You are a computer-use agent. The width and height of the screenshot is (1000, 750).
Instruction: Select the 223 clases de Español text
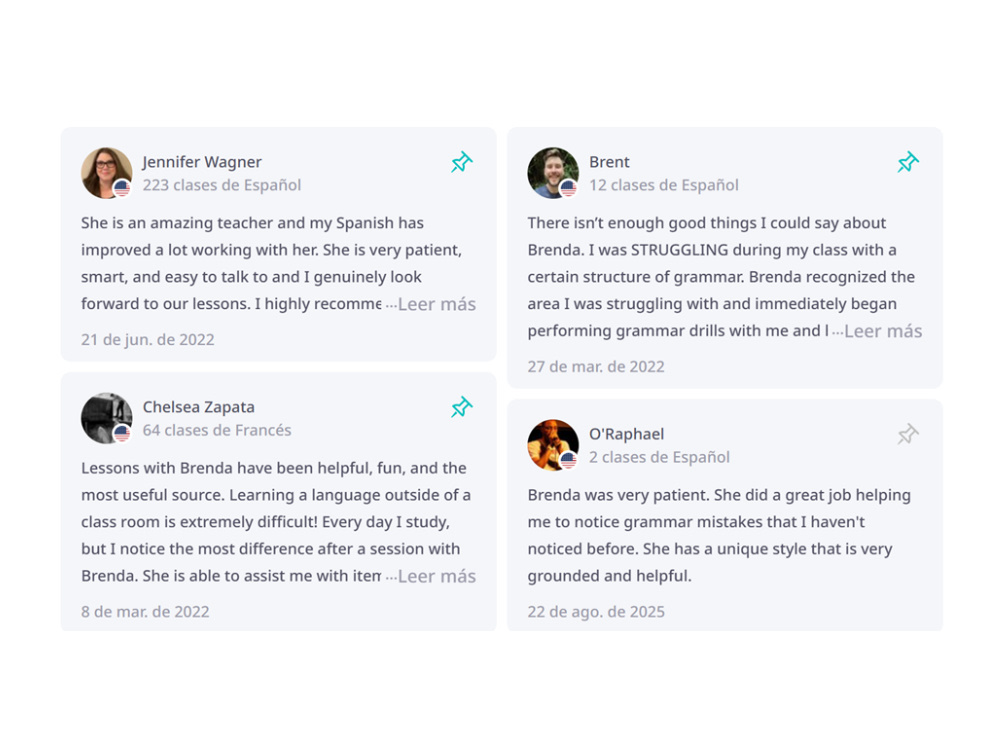[x=221, y=185]
